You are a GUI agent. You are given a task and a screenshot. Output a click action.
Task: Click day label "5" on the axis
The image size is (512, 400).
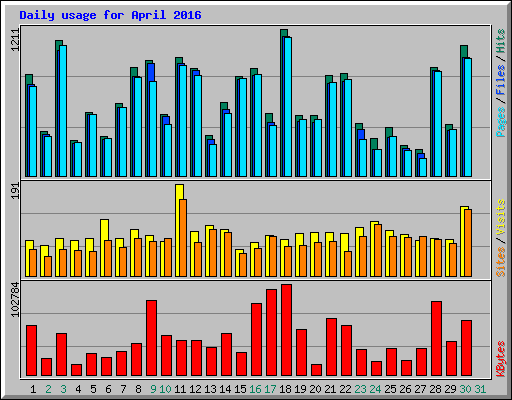[93, 389]
